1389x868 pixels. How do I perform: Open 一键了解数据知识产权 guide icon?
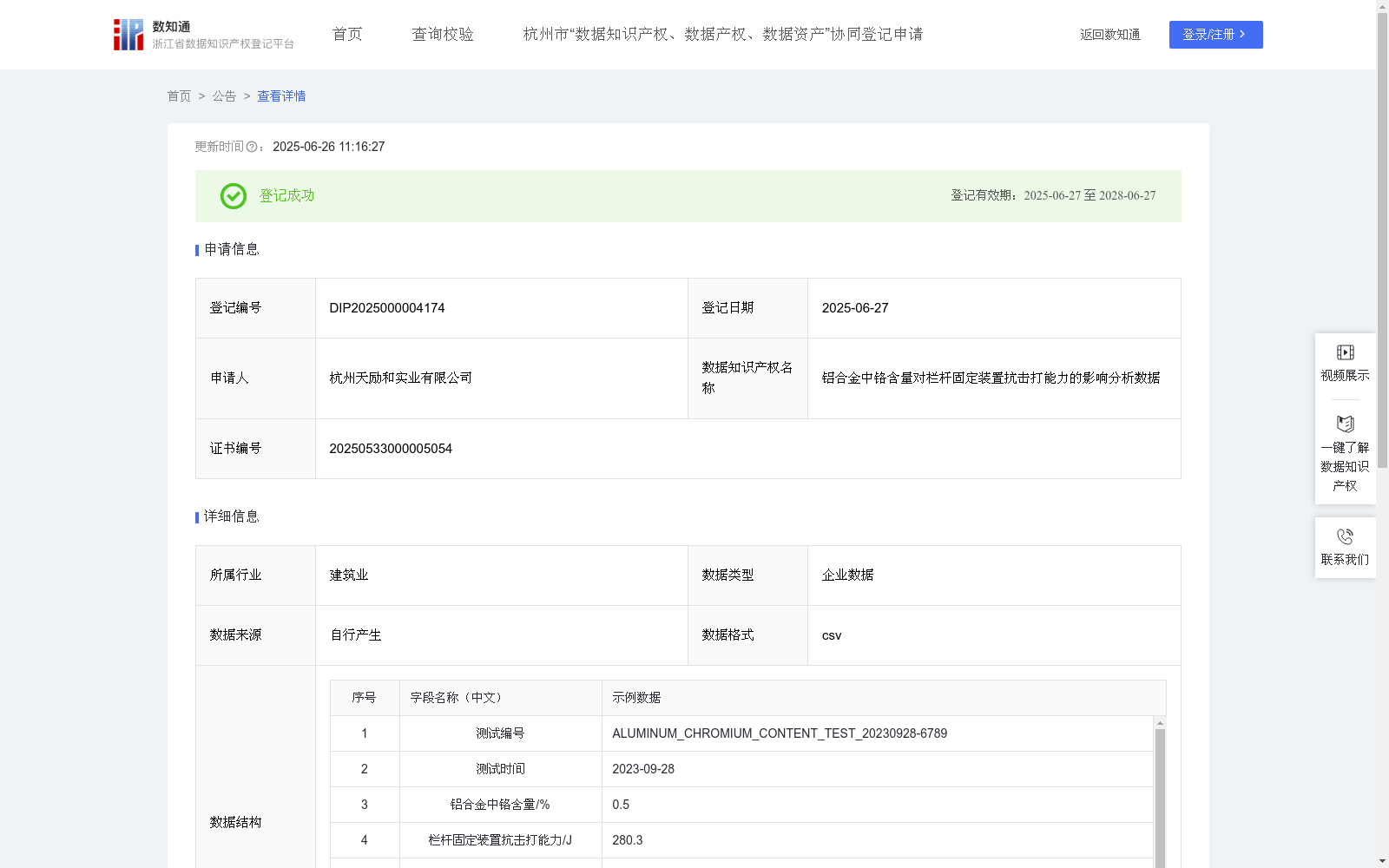[x=1345, y=424]
